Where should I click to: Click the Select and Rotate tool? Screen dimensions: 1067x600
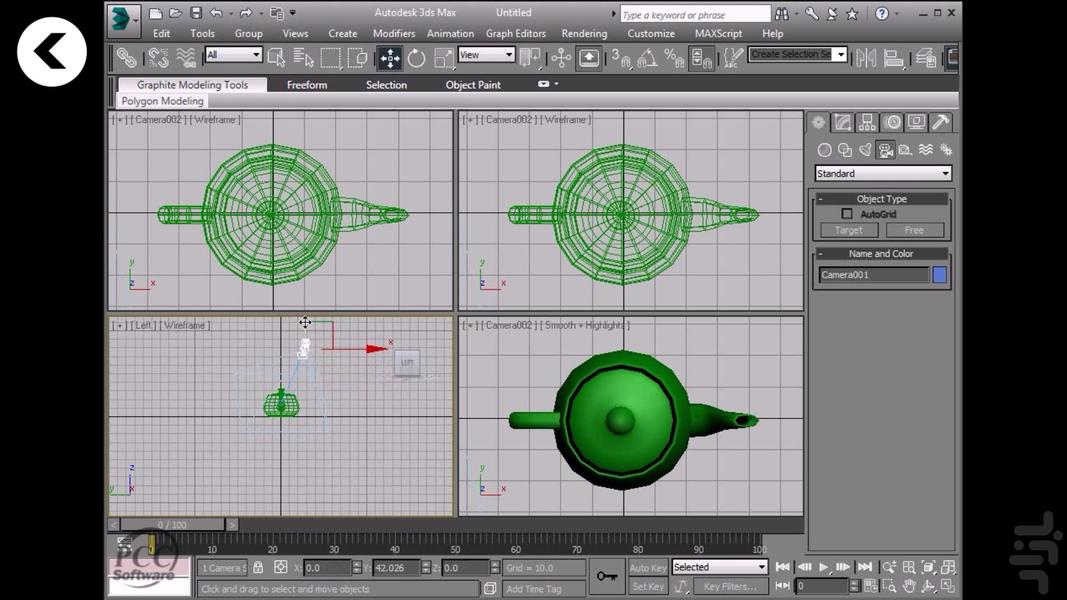click(416, 58)
